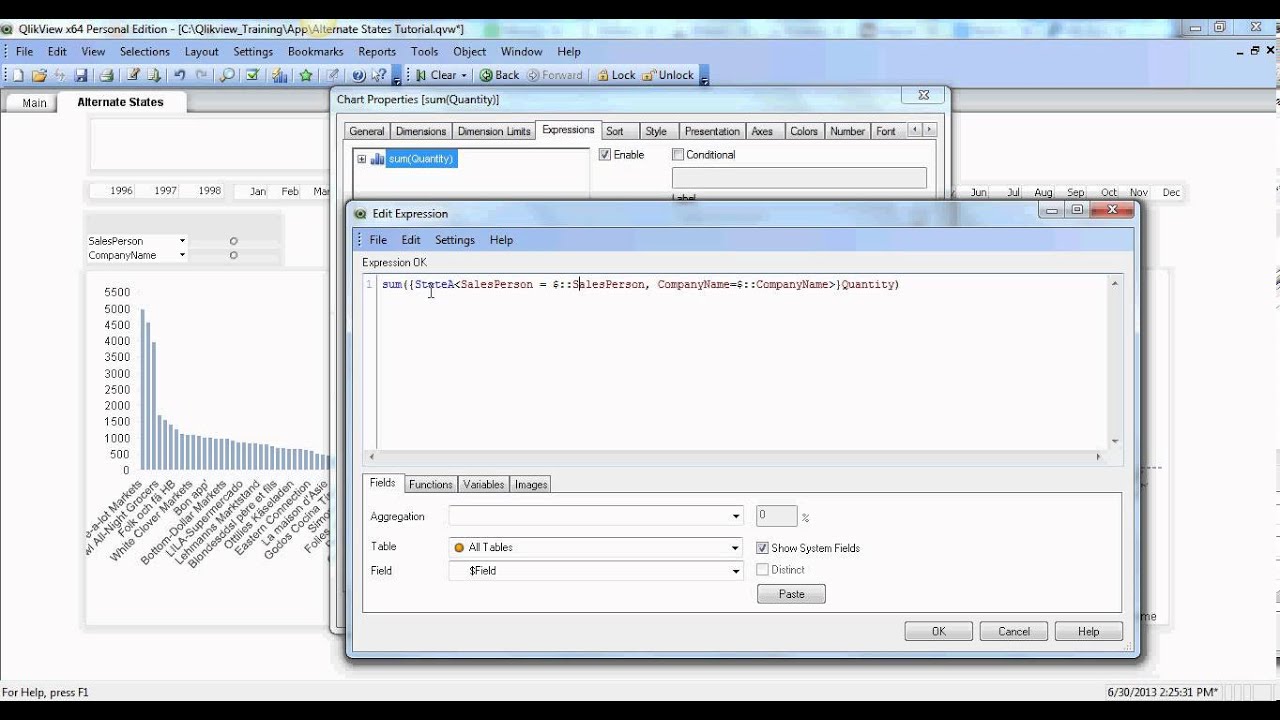Undo the last layout change

pos(180,75)
